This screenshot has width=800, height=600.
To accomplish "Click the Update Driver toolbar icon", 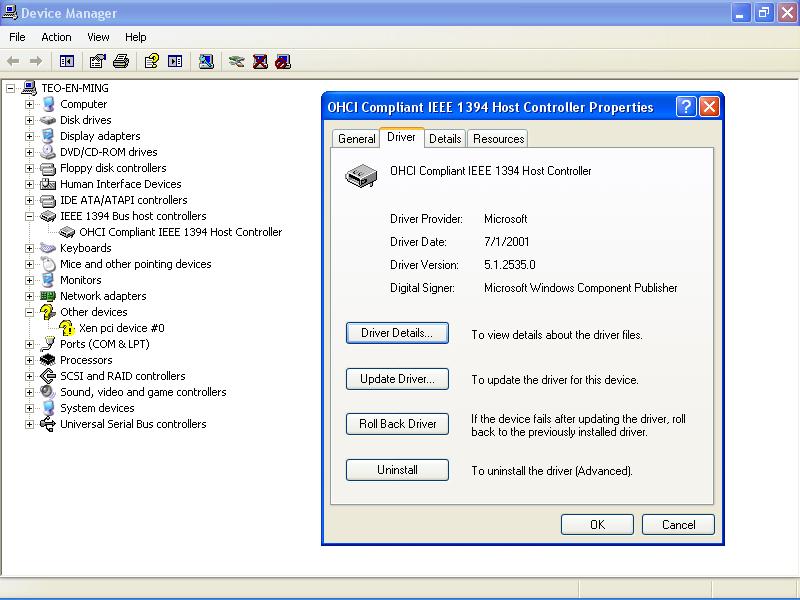I will point(236,61).
